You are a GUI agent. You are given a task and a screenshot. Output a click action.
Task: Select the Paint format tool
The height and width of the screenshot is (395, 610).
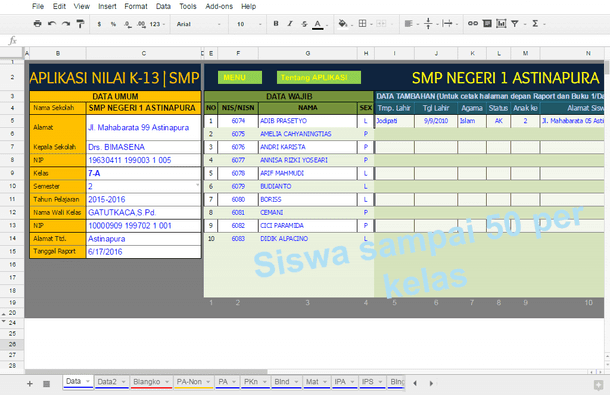click(x=80, y=24)
